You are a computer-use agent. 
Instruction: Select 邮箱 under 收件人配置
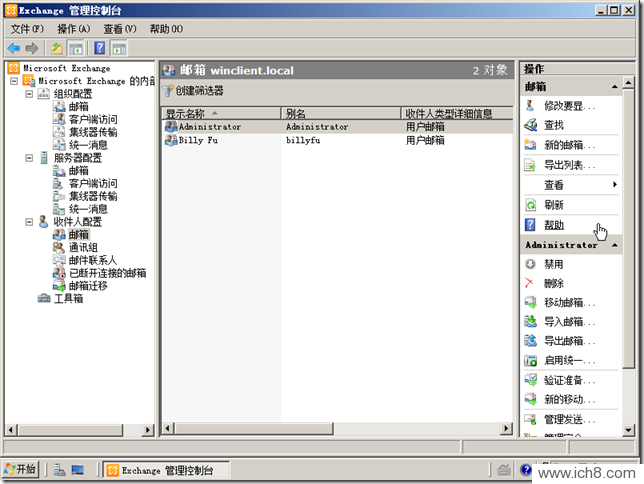tap(78, 235)
